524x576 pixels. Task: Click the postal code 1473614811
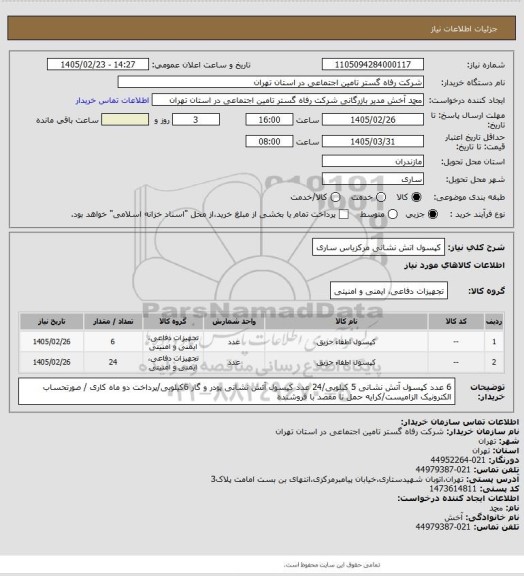453,489
